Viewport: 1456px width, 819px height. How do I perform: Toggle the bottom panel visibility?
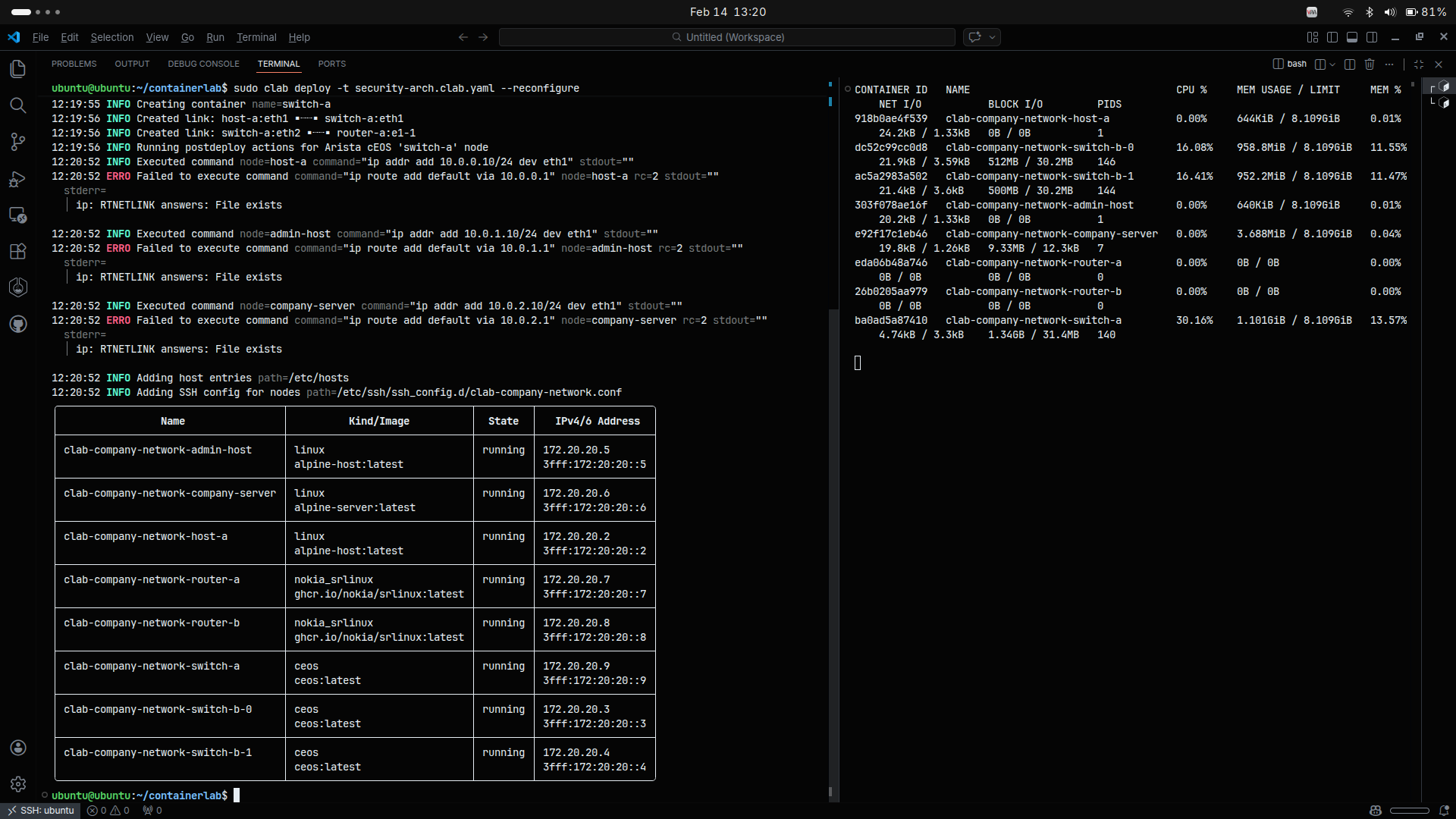click(x=1352, y=37)
